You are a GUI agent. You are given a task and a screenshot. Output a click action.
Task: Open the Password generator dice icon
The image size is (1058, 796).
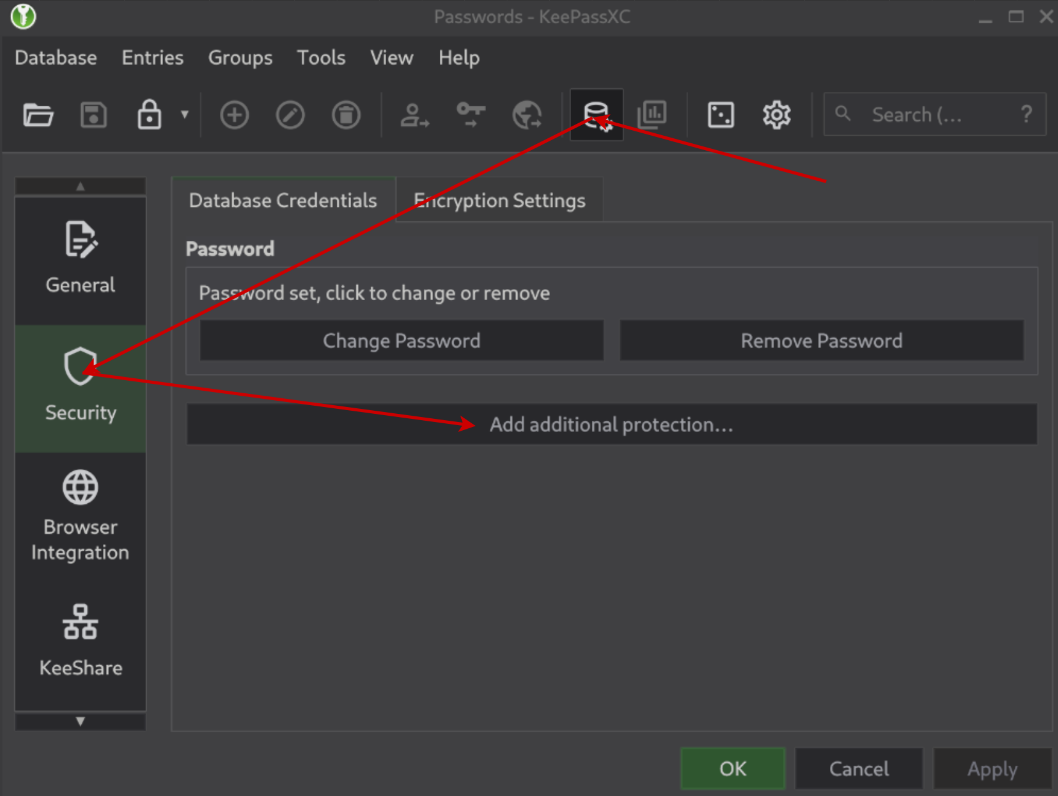(x=720, y=115)
